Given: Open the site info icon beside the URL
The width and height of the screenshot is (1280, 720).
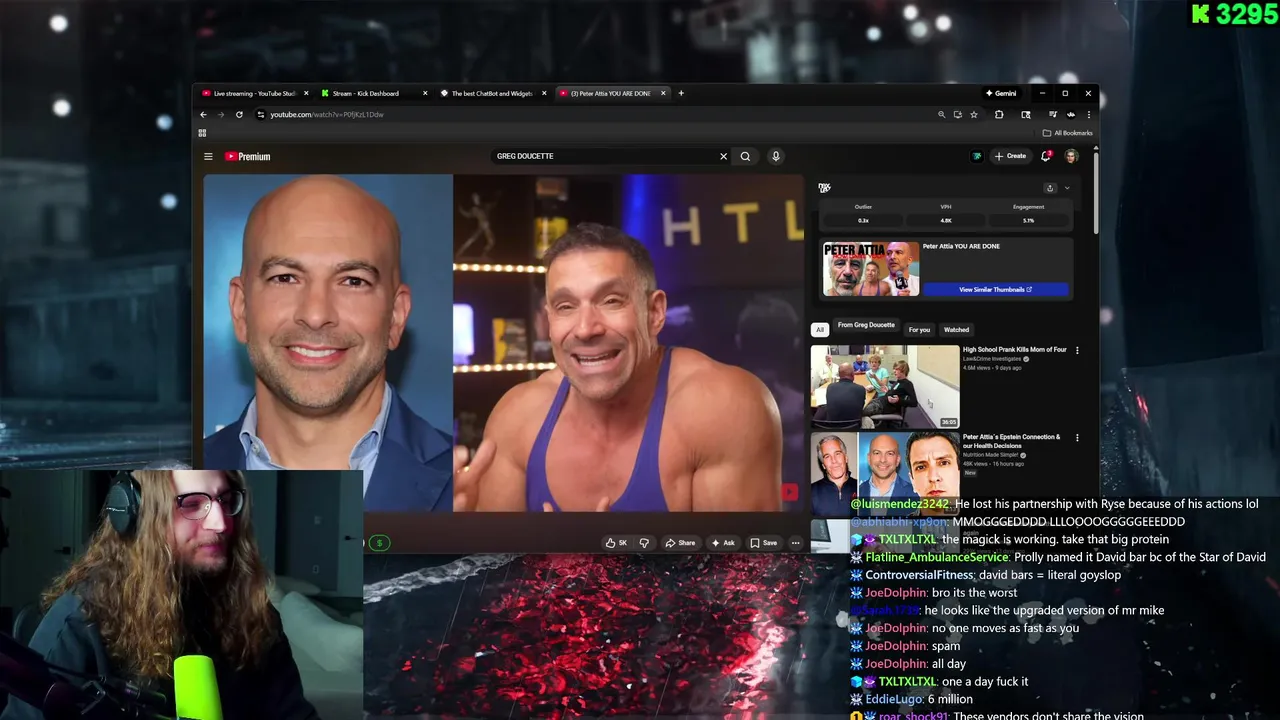Looking at the screenshot, I should pos(260,114).
